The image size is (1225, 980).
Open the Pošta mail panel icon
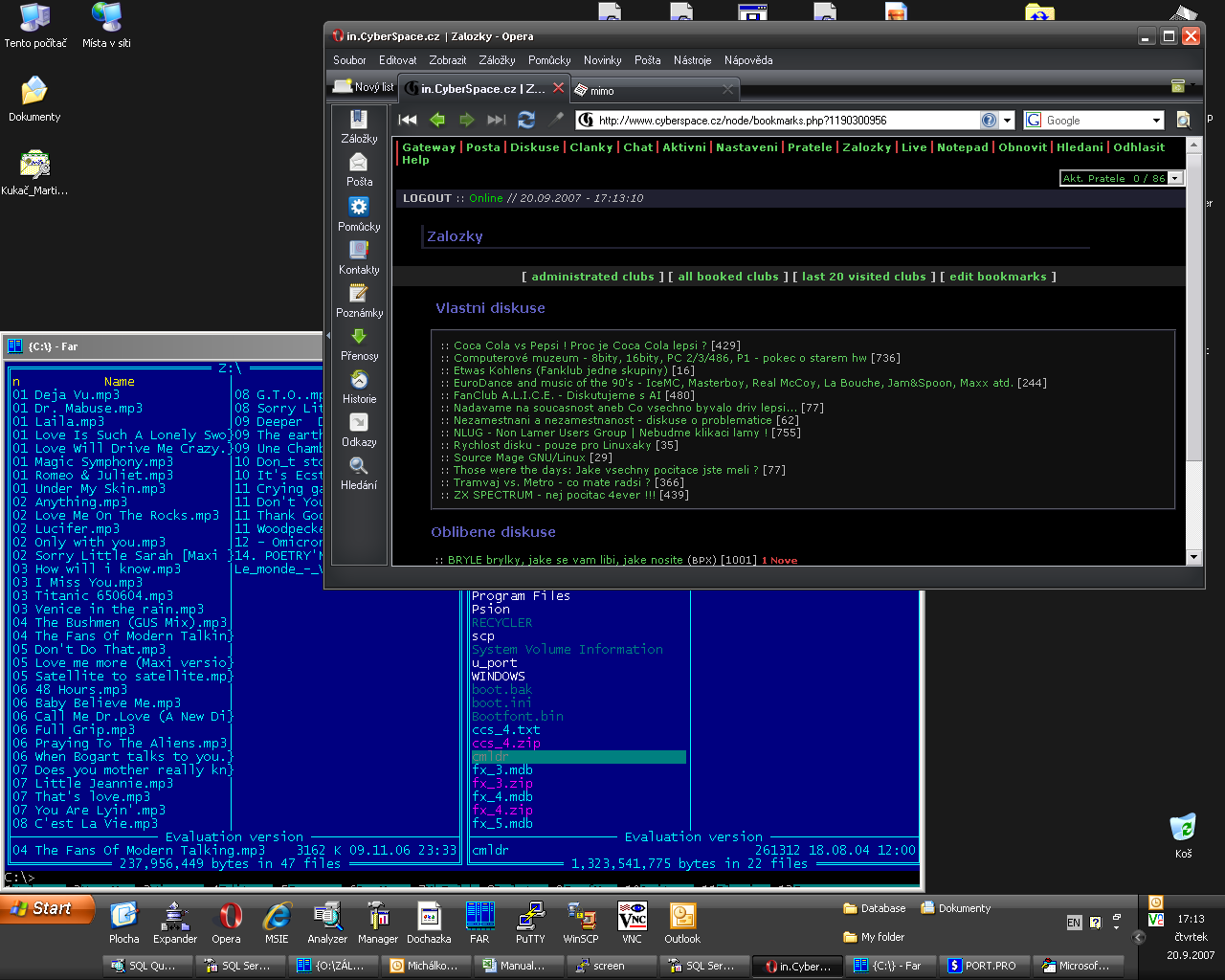point(359,168)
